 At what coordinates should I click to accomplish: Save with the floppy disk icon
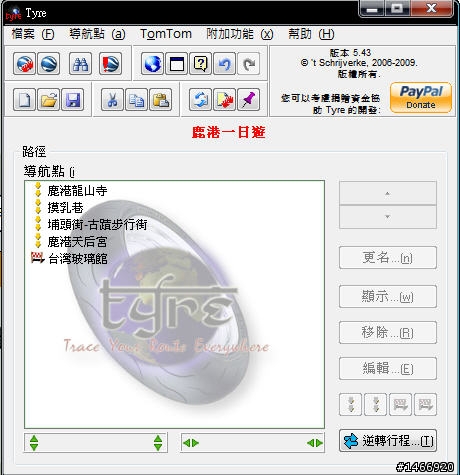point(73,99)
